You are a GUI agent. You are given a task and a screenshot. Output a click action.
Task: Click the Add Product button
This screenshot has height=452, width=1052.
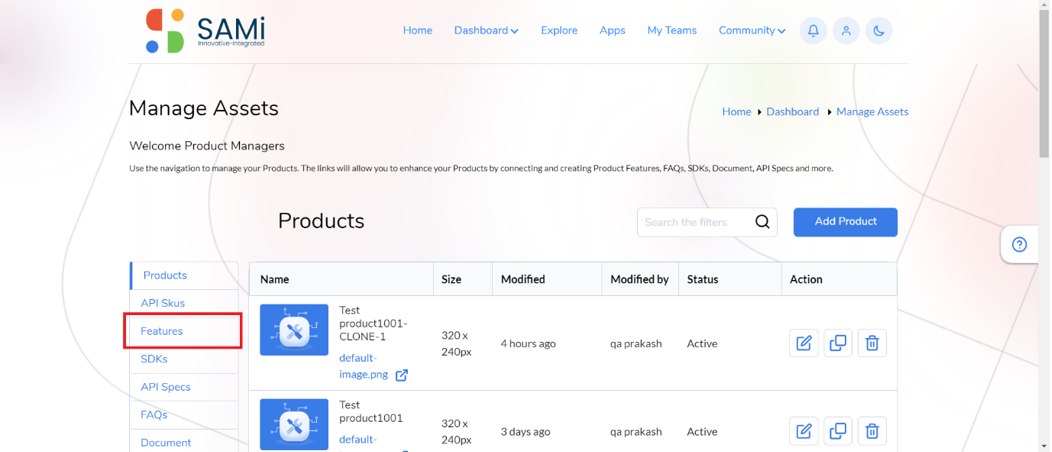click(845, 222)
